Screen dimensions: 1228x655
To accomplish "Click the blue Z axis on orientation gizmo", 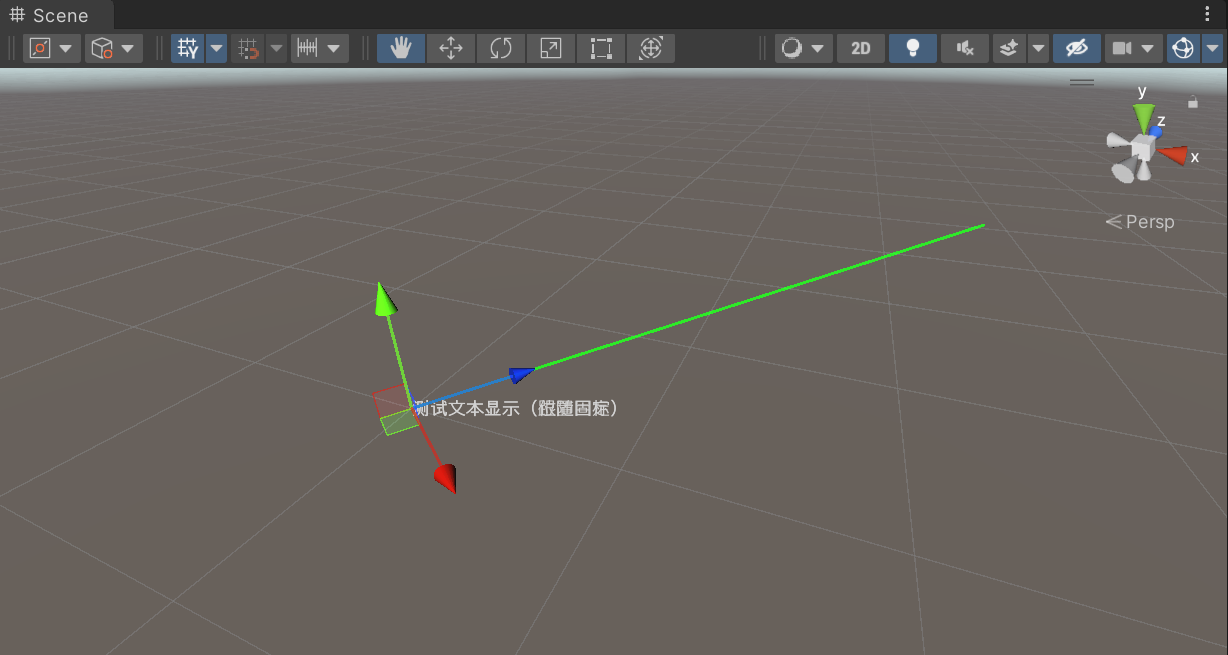I will tap(1155, 131).
